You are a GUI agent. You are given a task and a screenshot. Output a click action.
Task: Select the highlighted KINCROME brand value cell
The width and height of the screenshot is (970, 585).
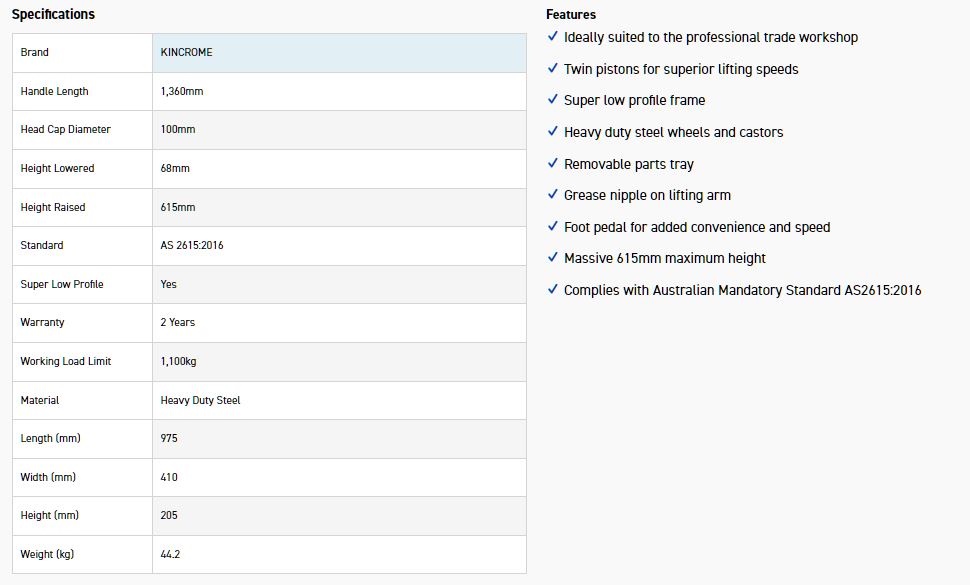(338, 53)
